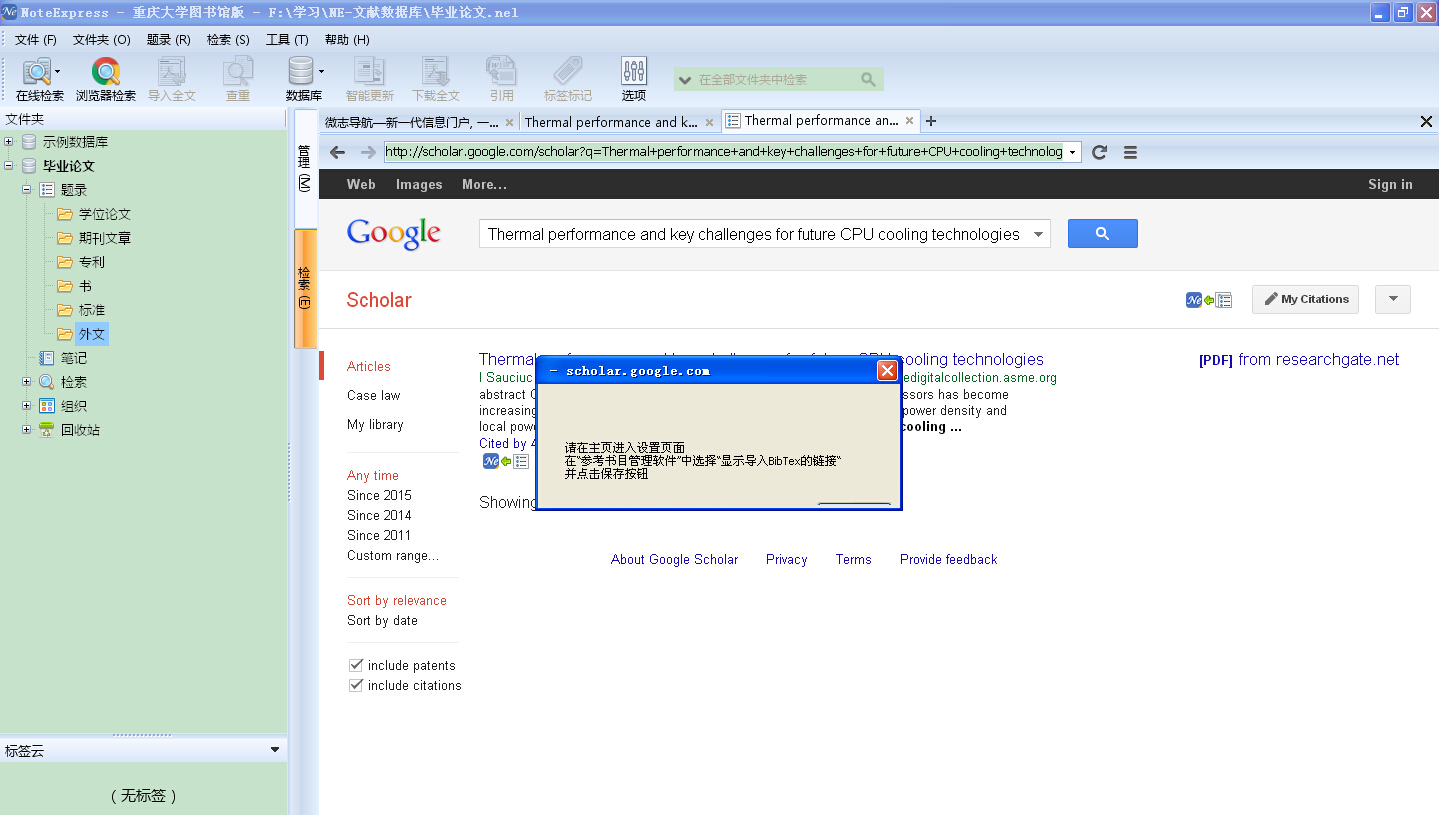Image resolution: width=1439 pixels, height=815 pixels.
Task: Collapse the 毕业论文 database node
Action: [9, 166]
